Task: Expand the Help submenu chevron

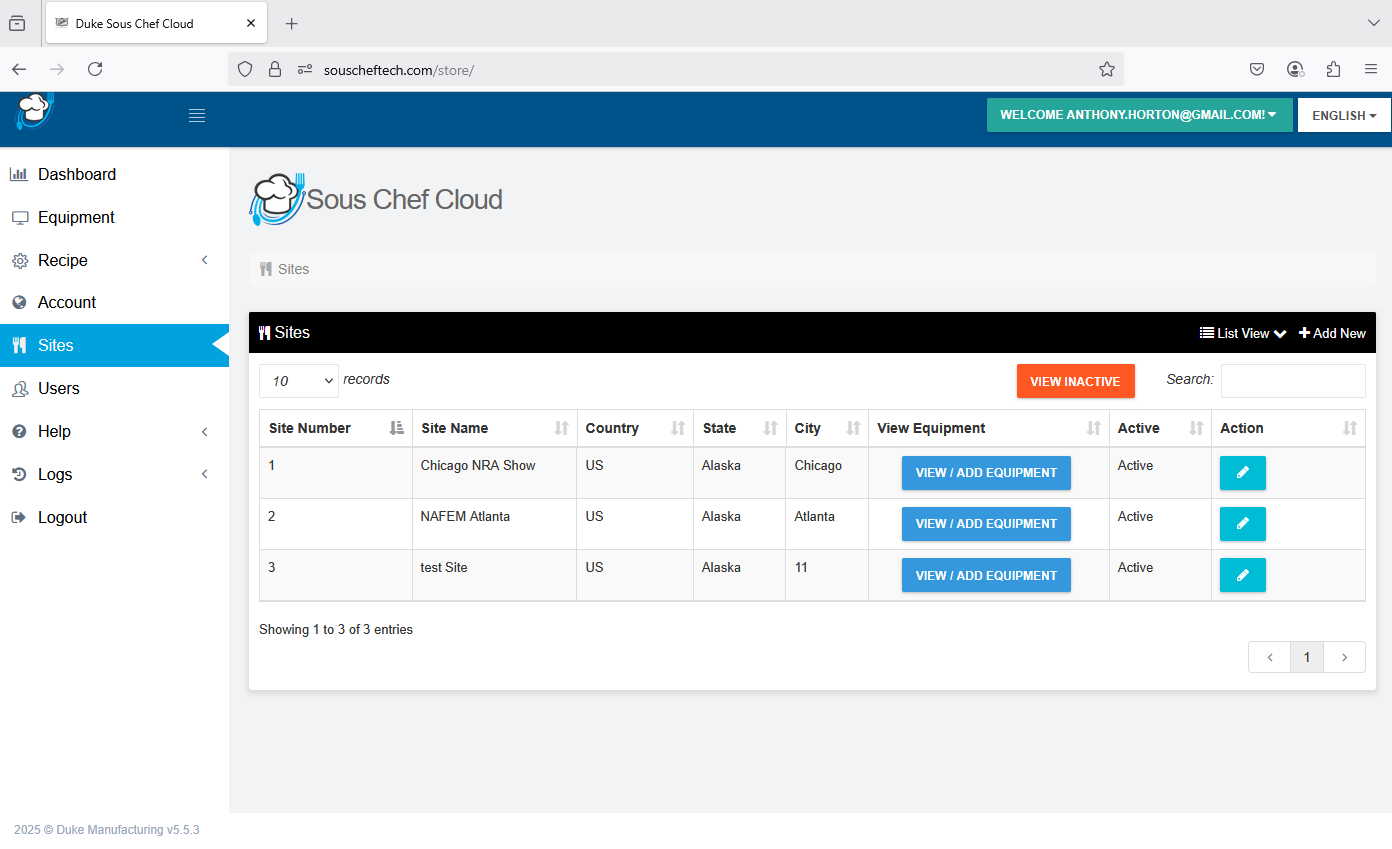Action: tap(205, 431)
